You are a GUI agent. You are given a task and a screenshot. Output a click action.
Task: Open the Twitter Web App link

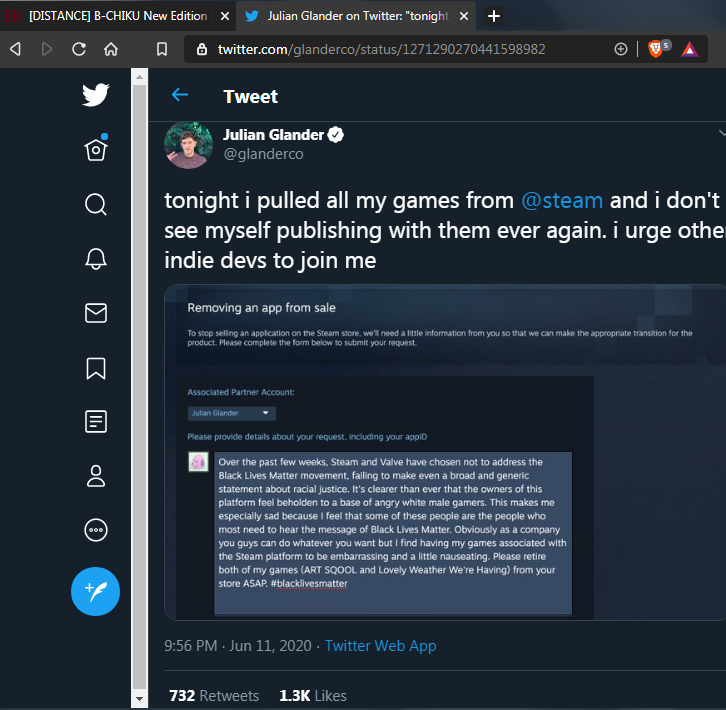[381, 646]
